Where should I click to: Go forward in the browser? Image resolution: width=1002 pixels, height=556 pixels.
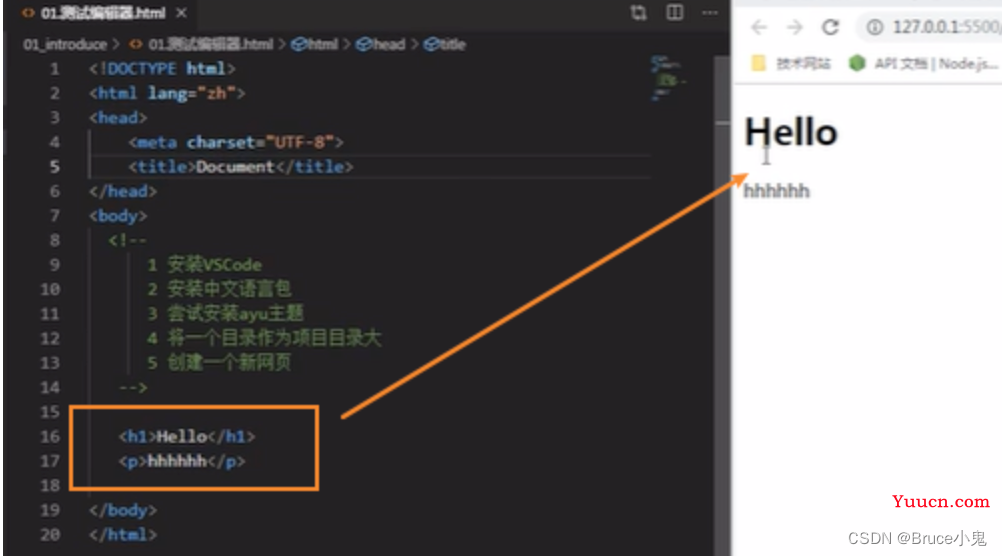point(794,27)
